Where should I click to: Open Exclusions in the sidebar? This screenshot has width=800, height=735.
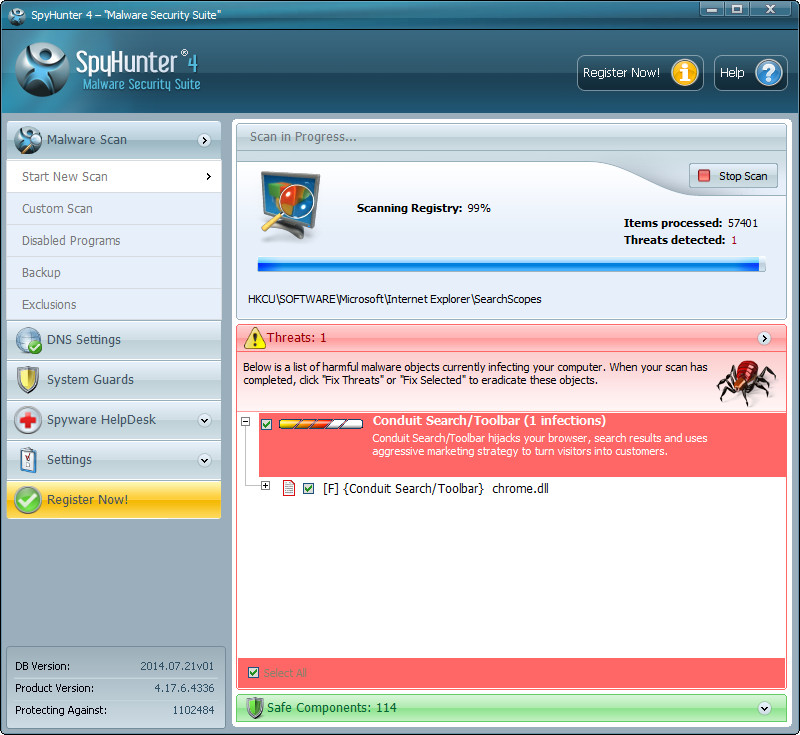coord(114,305)
